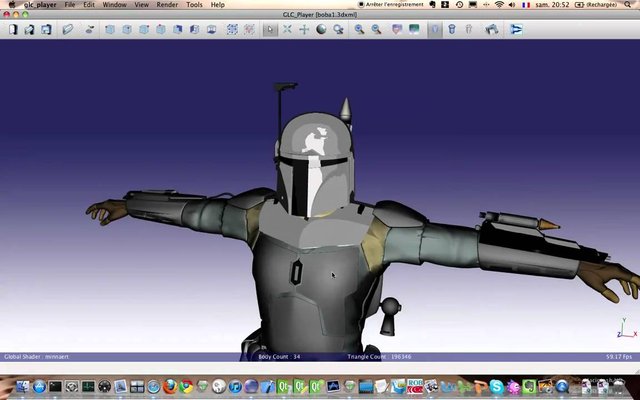Activate the Pan cross-arrows tool
The height and width of the screenshot is (400, 640).
point(304,29)
